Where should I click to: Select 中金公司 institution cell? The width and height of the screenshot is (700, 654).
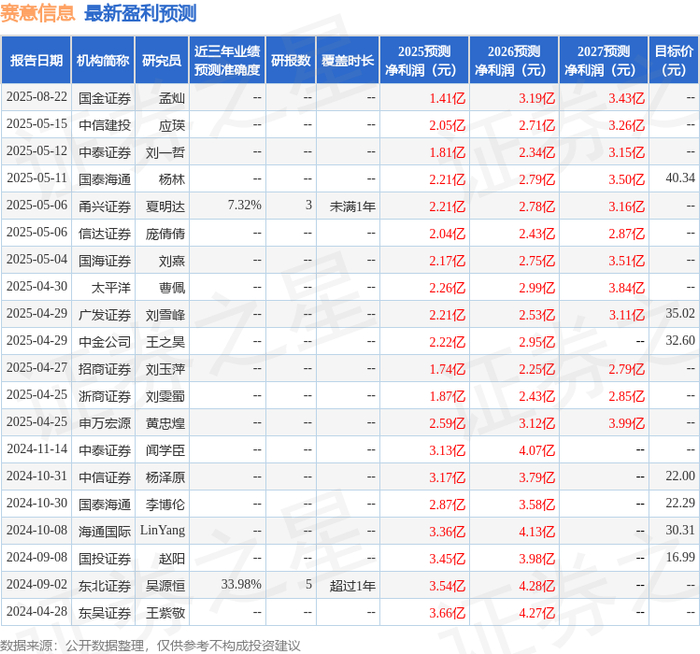pyautogui.click(x=104, y=342)
